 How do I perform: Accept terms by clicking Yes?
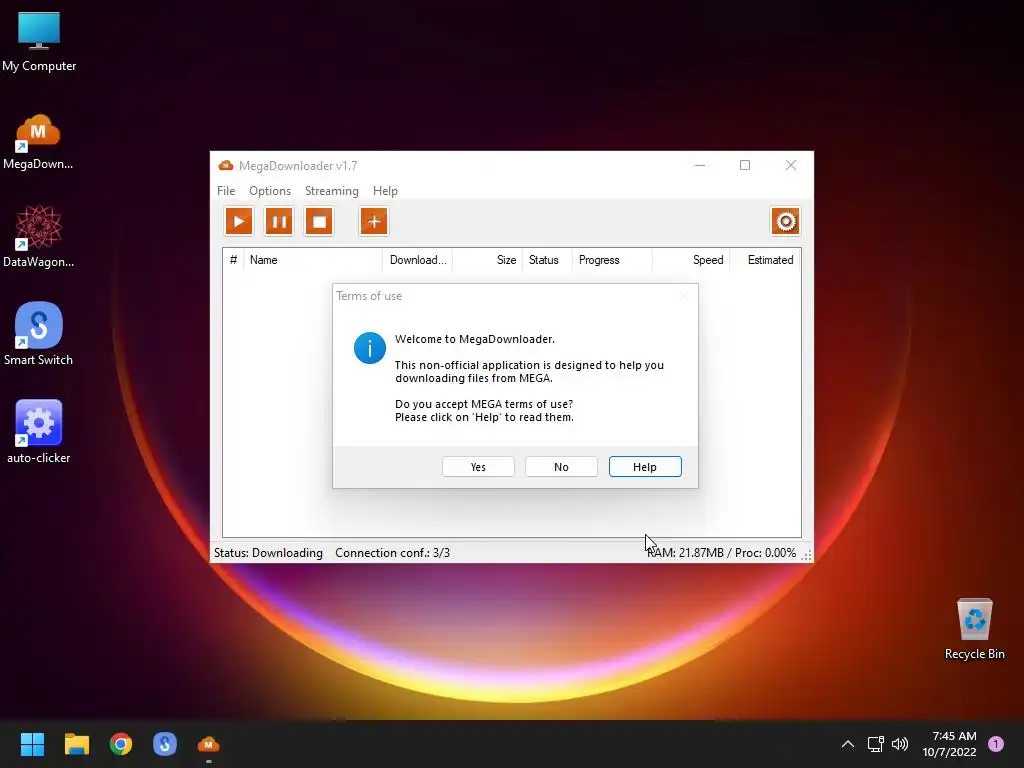(478, 467)
